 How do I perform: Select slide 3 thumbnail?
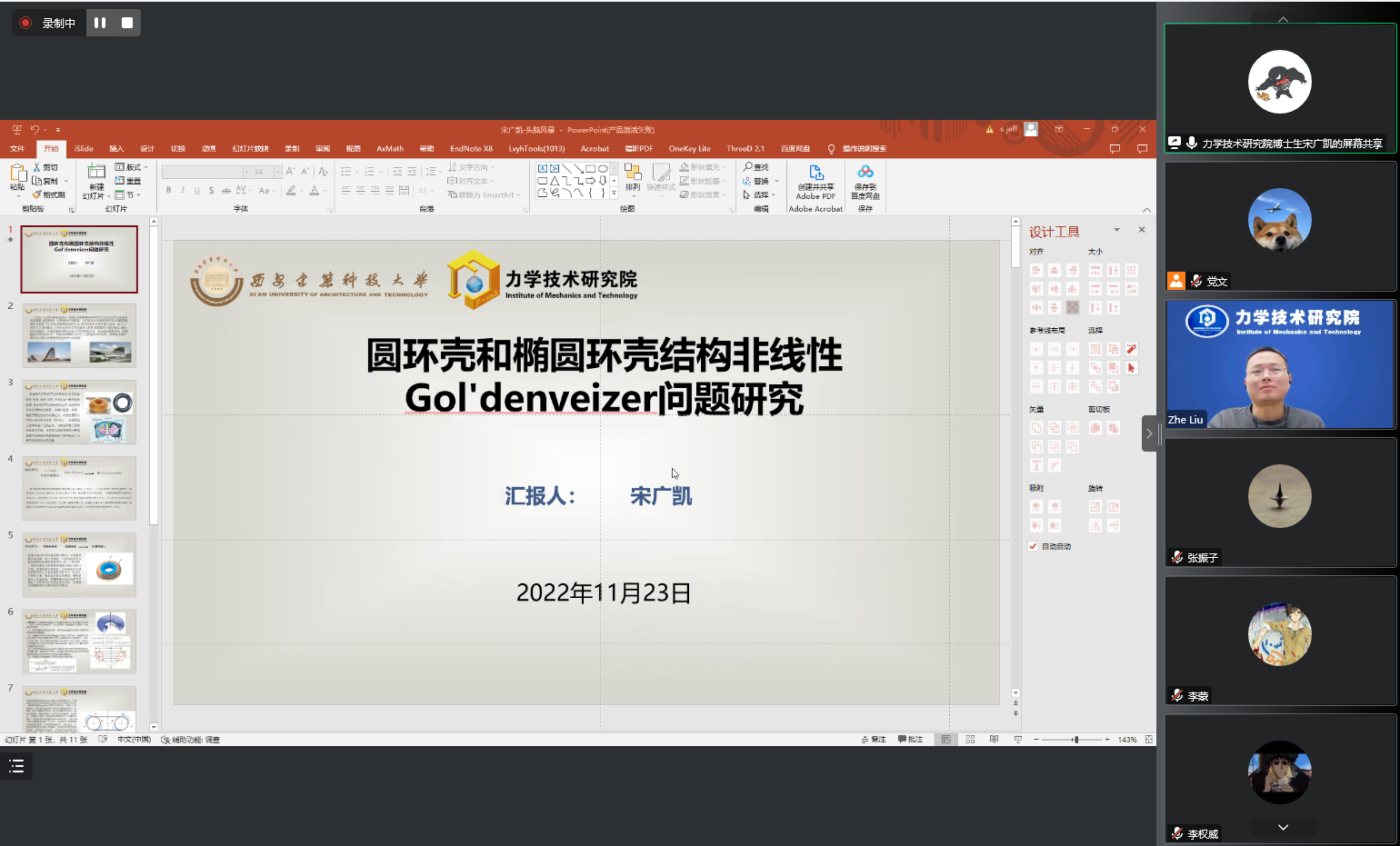(x=79, y=413)
